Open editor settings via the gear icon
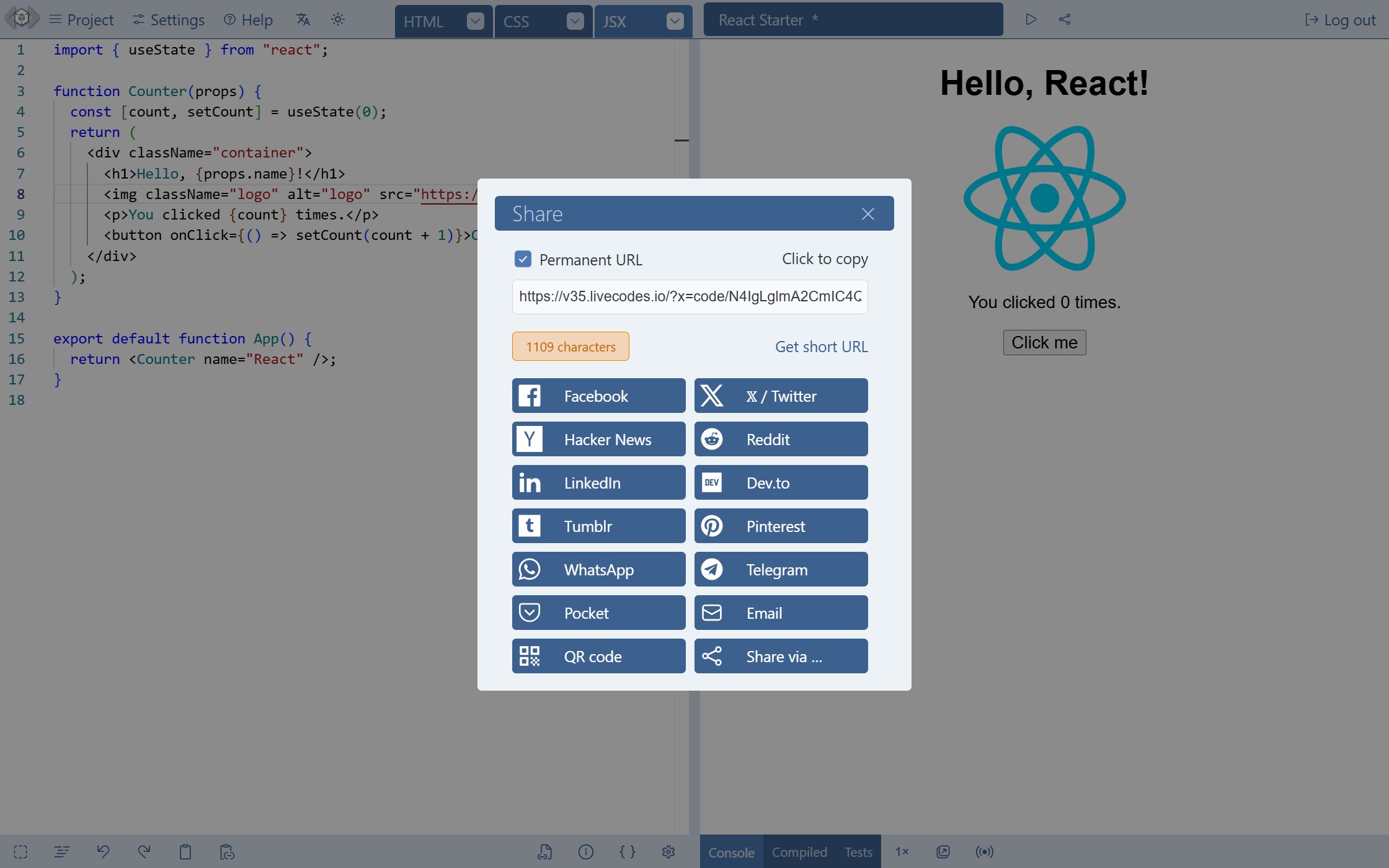The width and height of the screenshot is (1389, 868). [668, 851]
